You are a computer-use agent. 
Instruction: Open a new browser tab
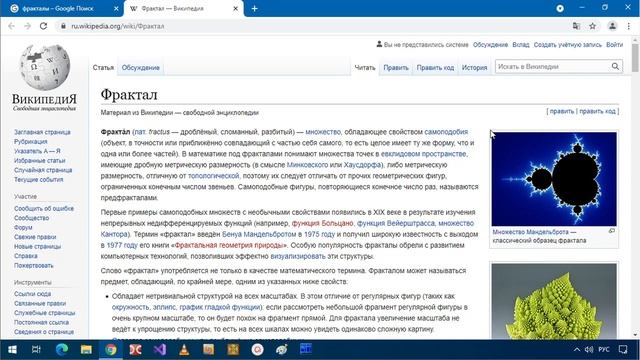(254, 9)
